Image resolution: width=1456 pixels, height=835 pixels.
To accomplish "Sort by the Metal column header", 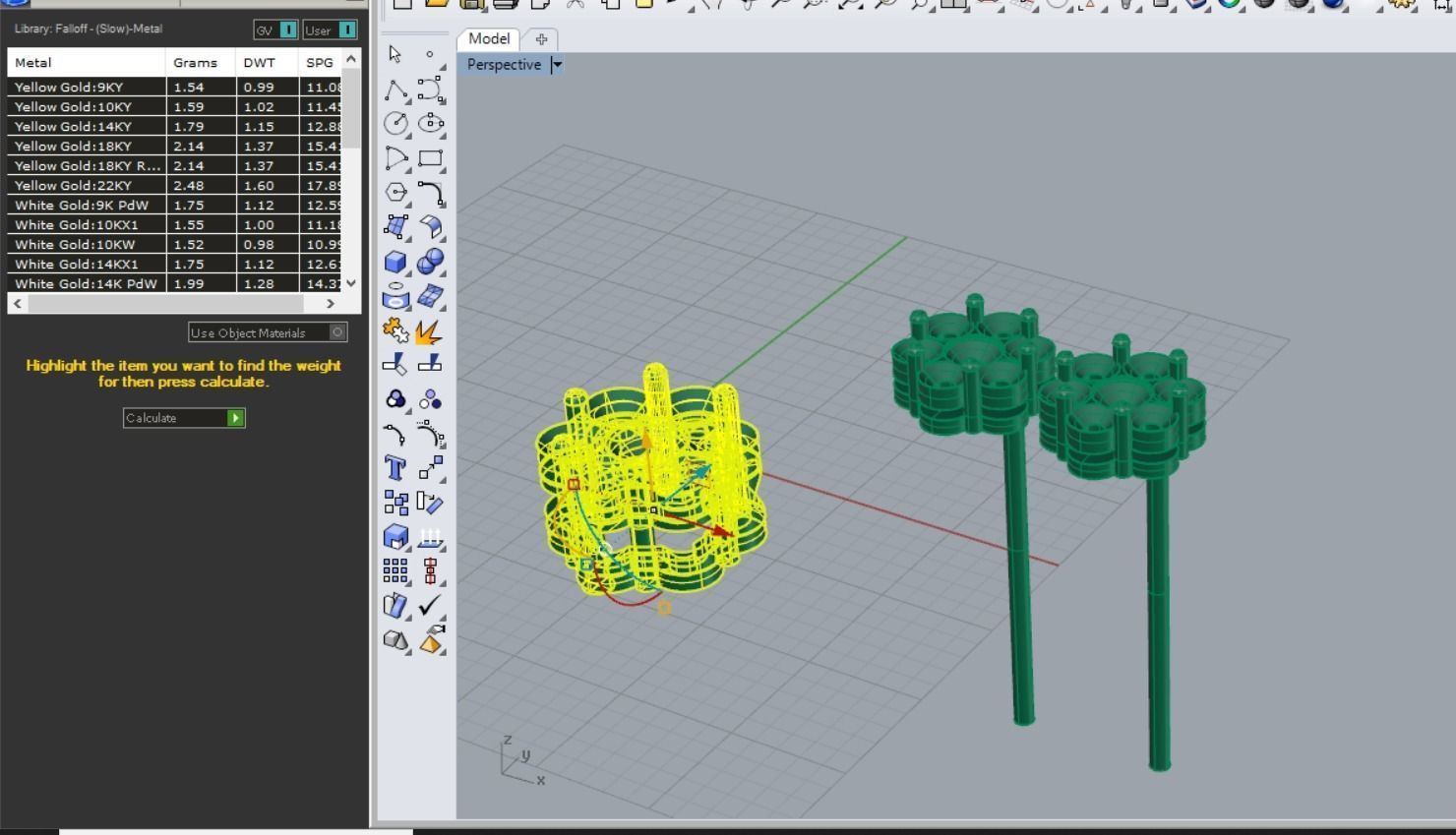I will [87, 62].
